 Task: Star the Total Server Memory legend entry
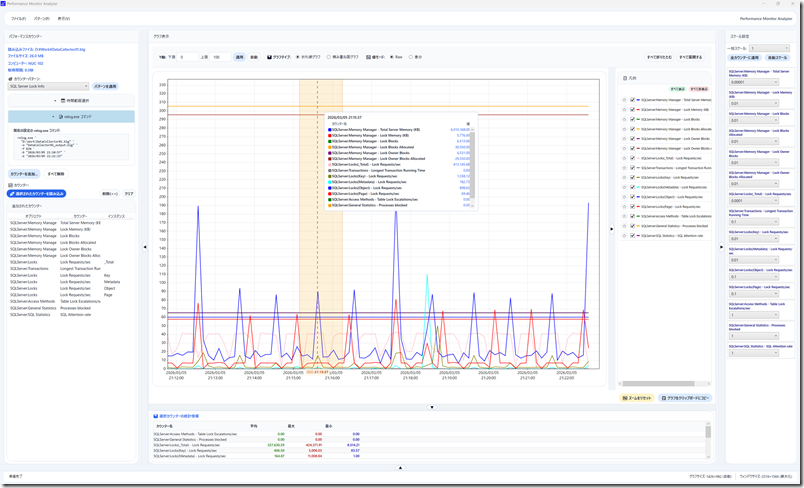tap(624, 100)
